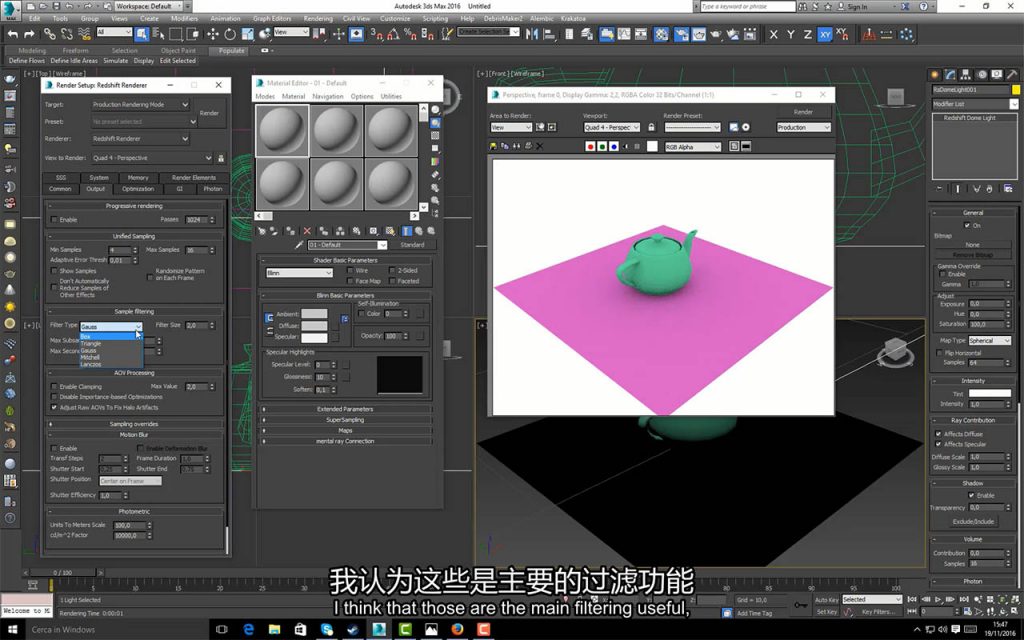Choose the Select and Move tool

[x=213, y=34]
